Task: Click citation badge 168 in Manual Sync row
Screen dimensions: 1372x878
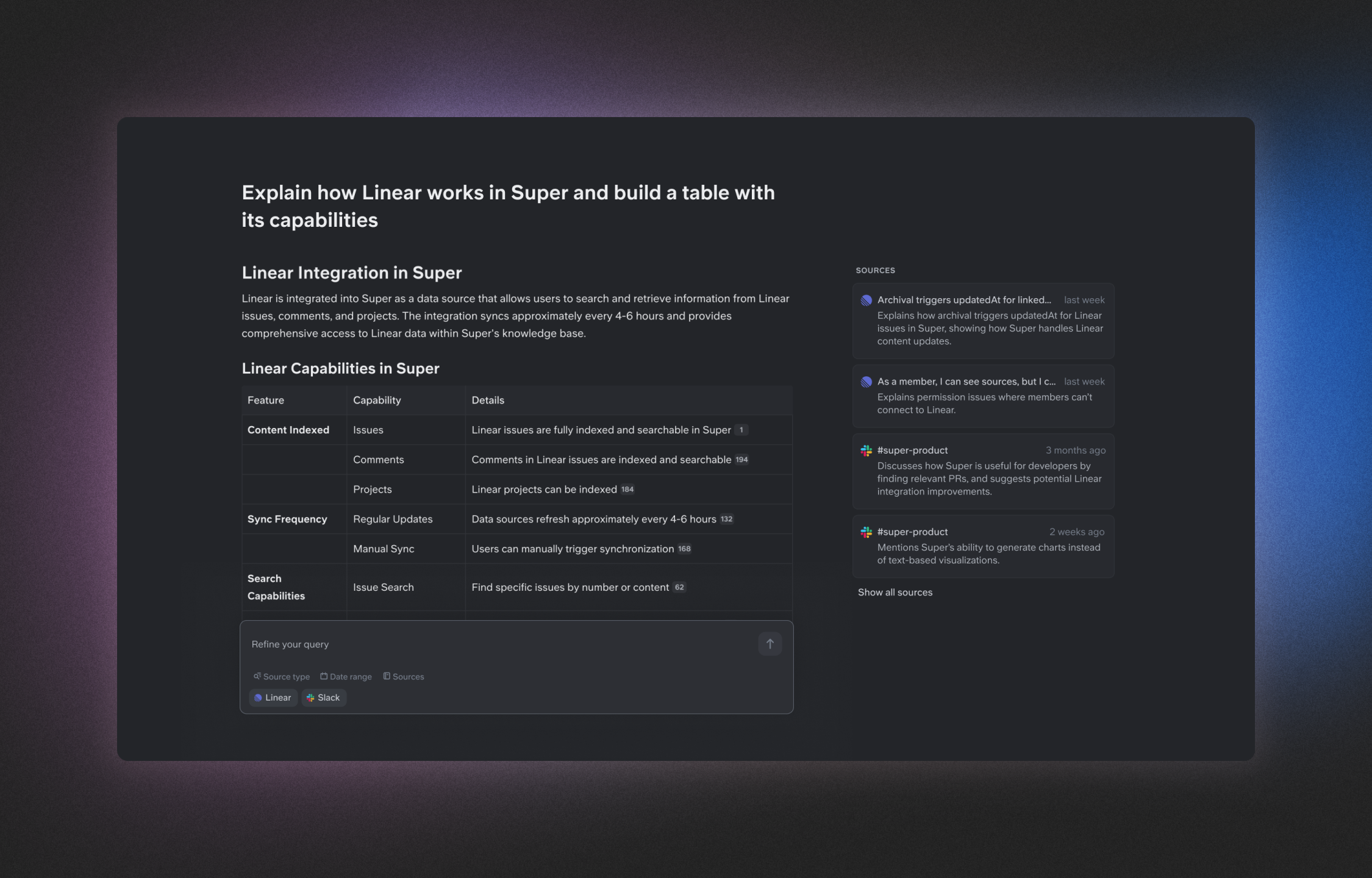Action: [x=684, y=549]
